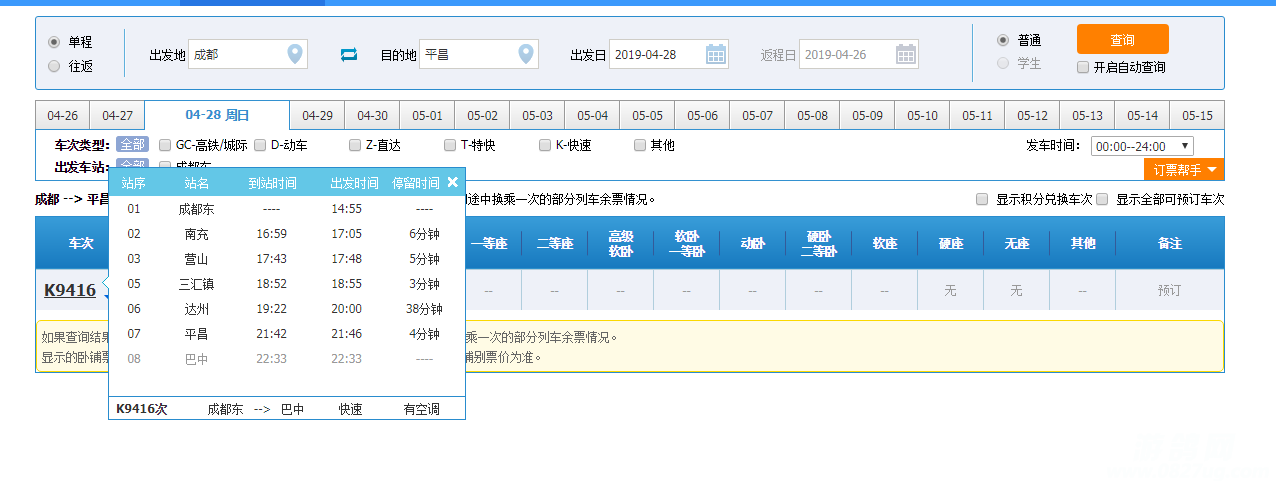Select the 单程 one-way radio button
The image size is (1276, 486).
tap(54, 42)
